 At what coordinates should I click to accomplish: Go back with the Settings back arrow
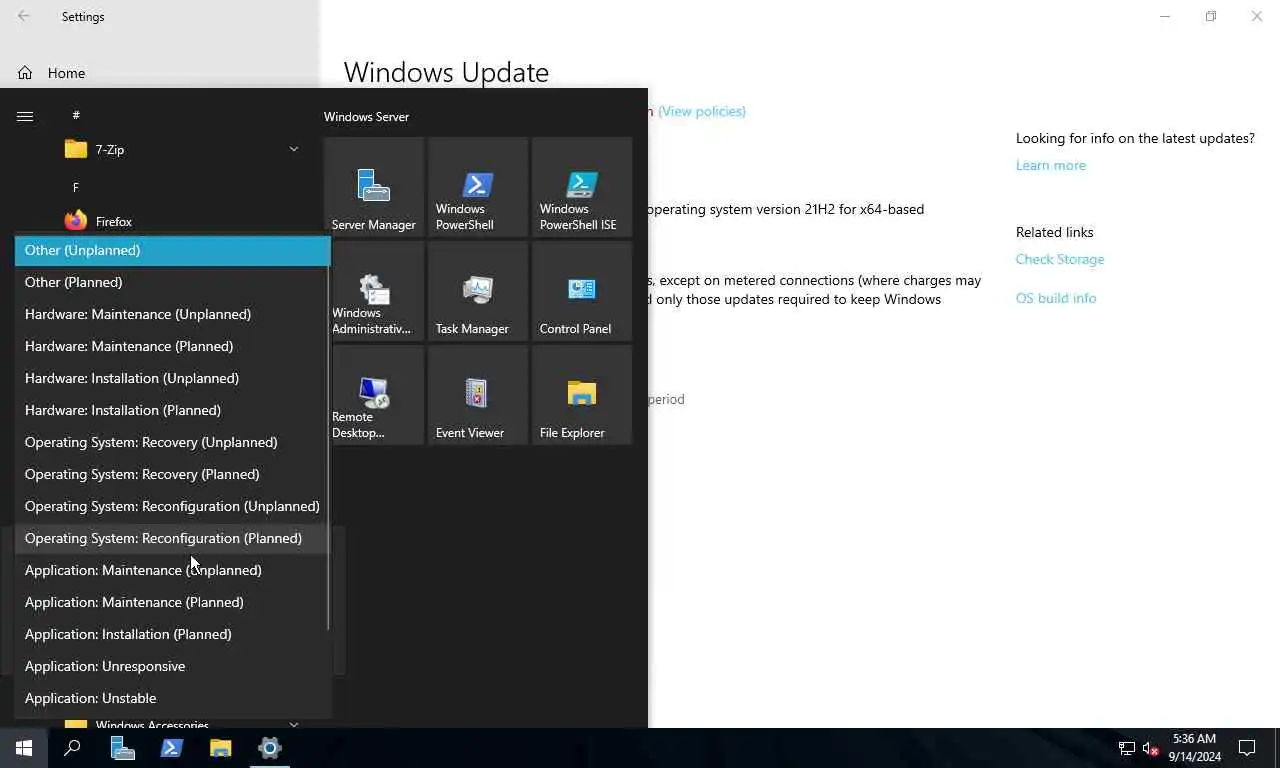click(24, 16)
